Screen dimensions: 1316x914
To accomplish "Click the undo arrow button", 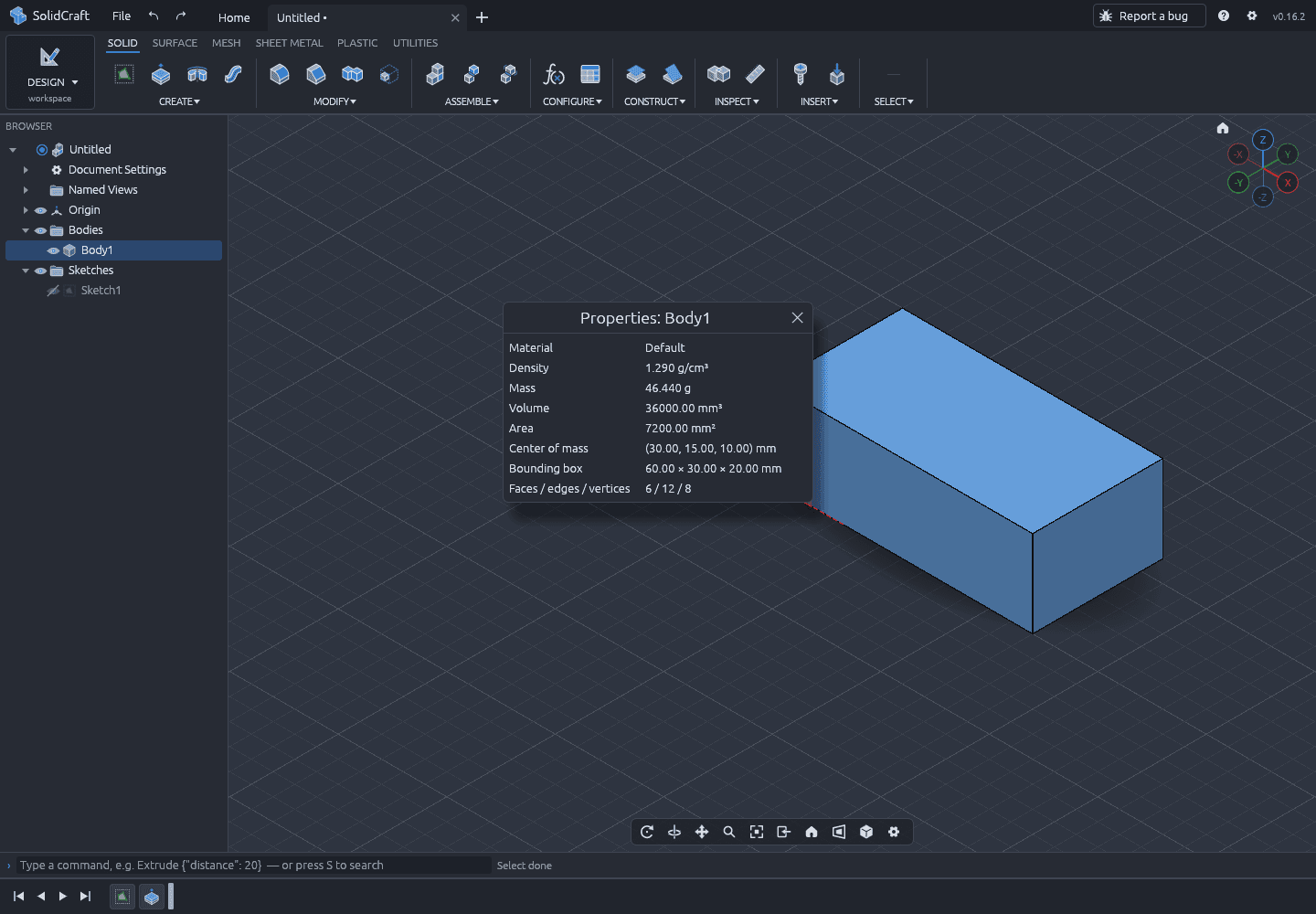I will (x=154, y=16).
